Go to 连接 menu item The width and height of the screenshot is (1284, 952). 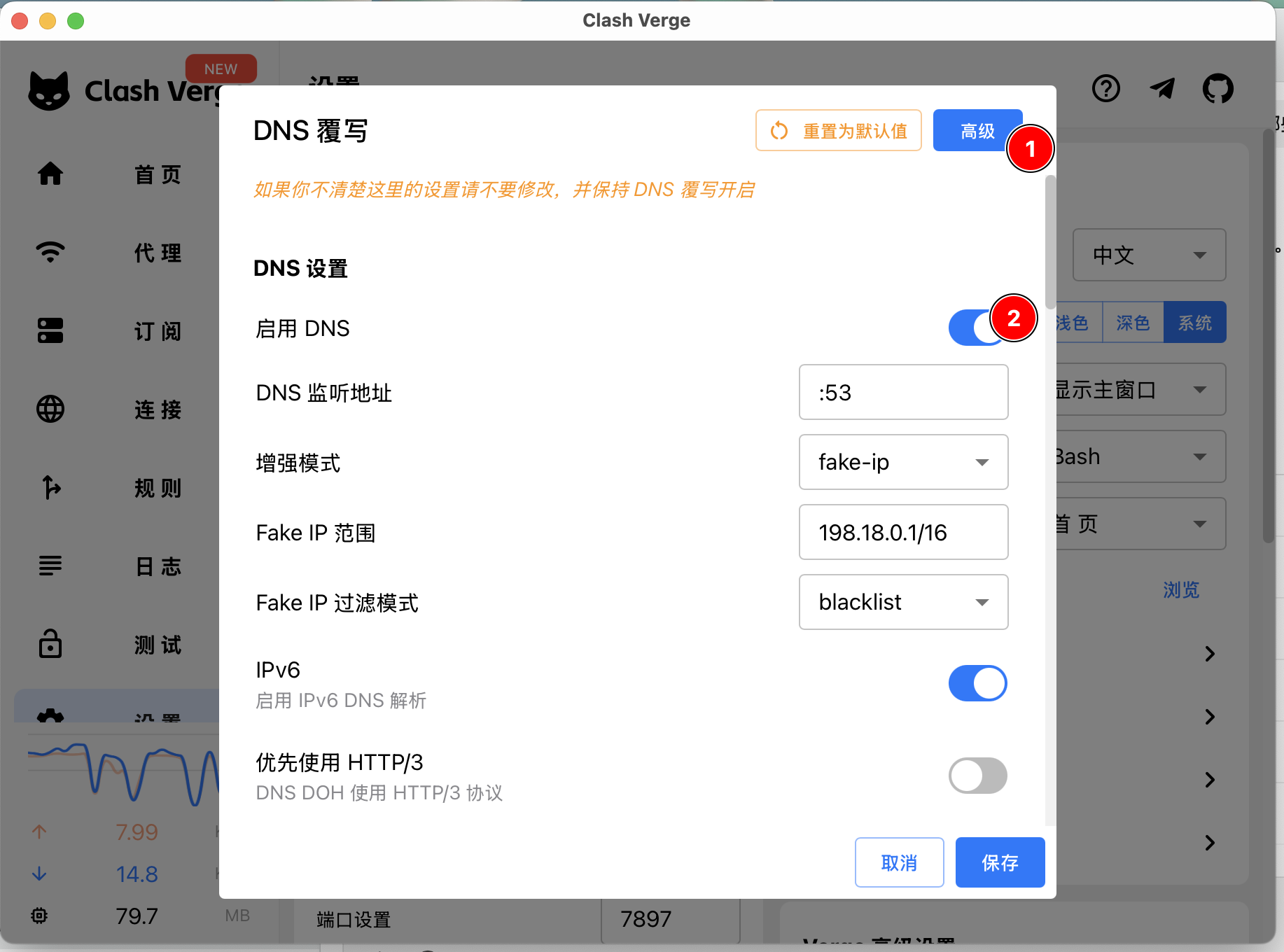[158, 409]
